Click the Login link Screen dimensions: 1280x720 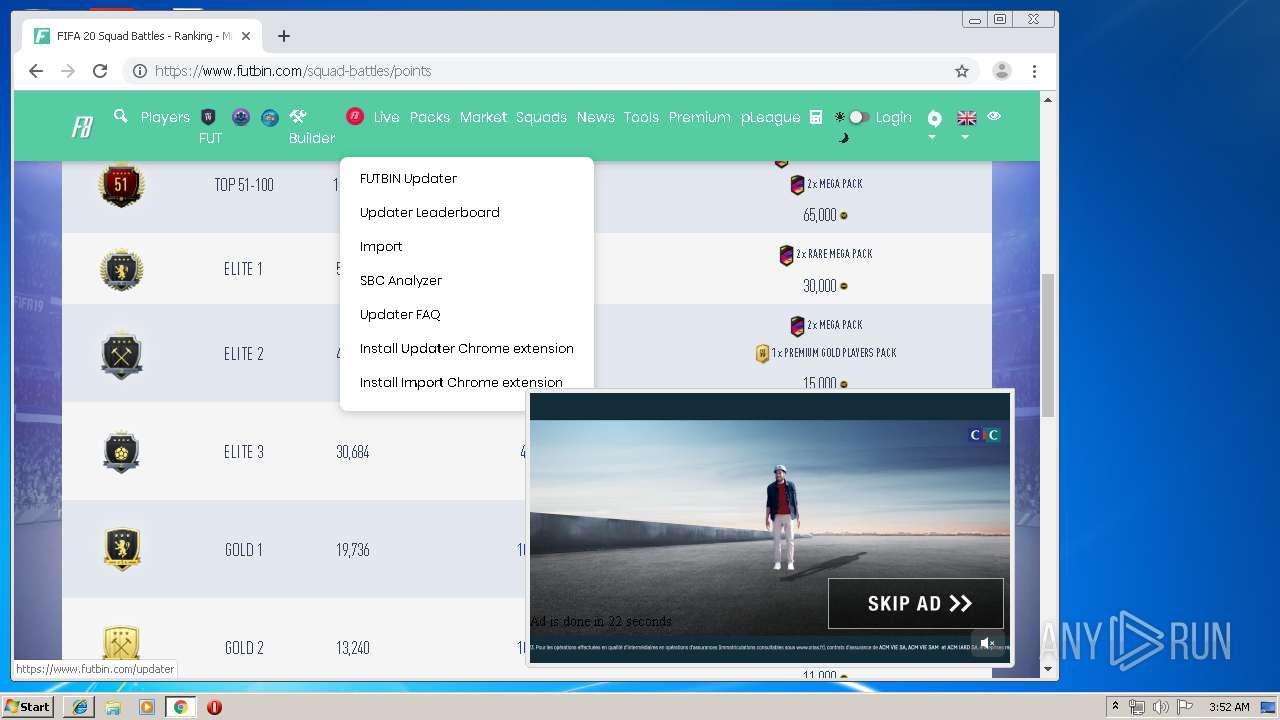point(893,117)
